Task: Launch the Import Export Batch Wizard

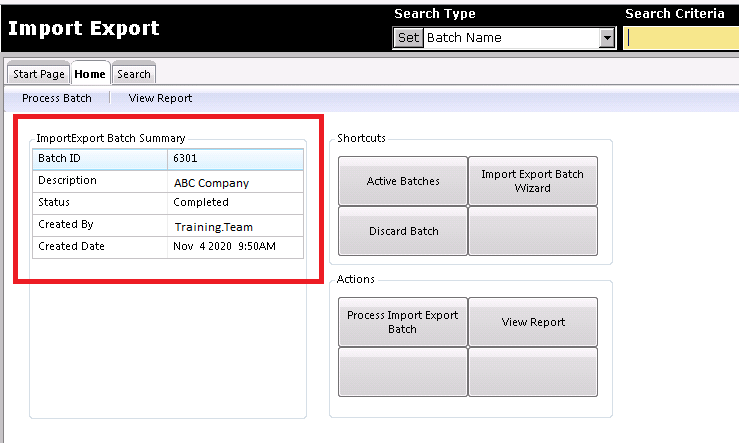Action: click(x=533, y=181)
